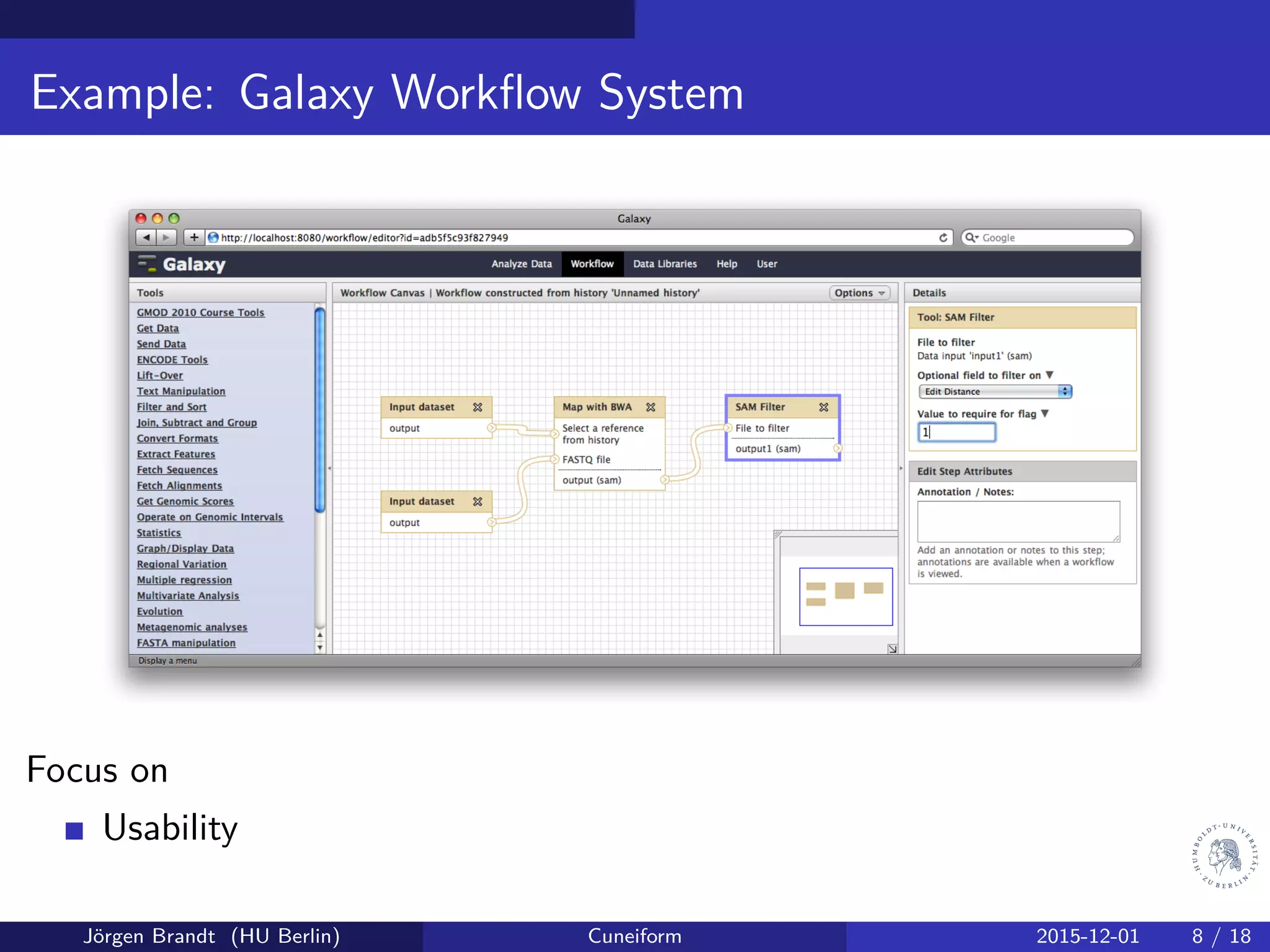
Task: Click the left panel collapse handle
Action: (x=329, y=468)
